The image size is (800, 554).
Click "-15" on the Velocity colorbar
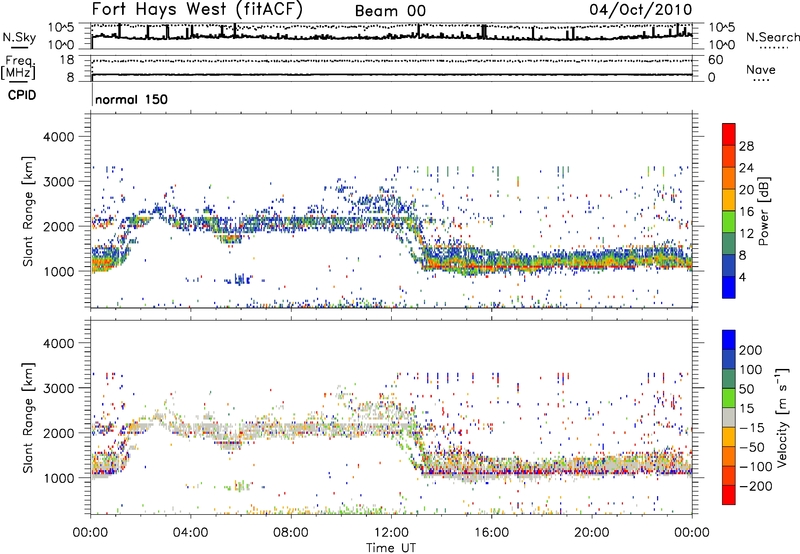(752, 428)
